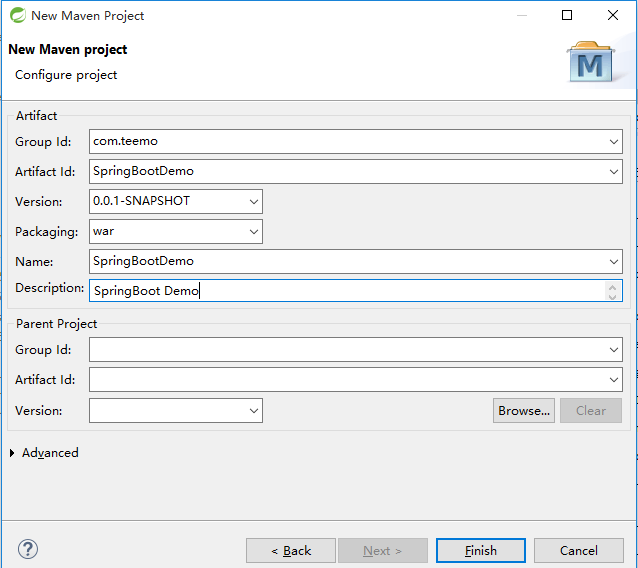Click the 'Packaging:' label
Screen dimensions: 638x568
[46, 232]
